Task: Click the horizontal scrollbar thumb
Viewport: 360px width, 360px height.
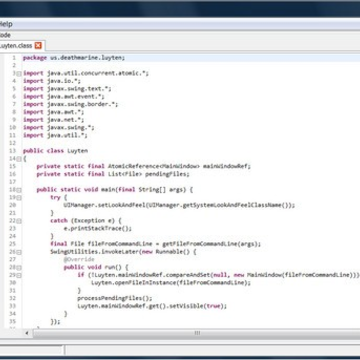Action: pos(197,333)
